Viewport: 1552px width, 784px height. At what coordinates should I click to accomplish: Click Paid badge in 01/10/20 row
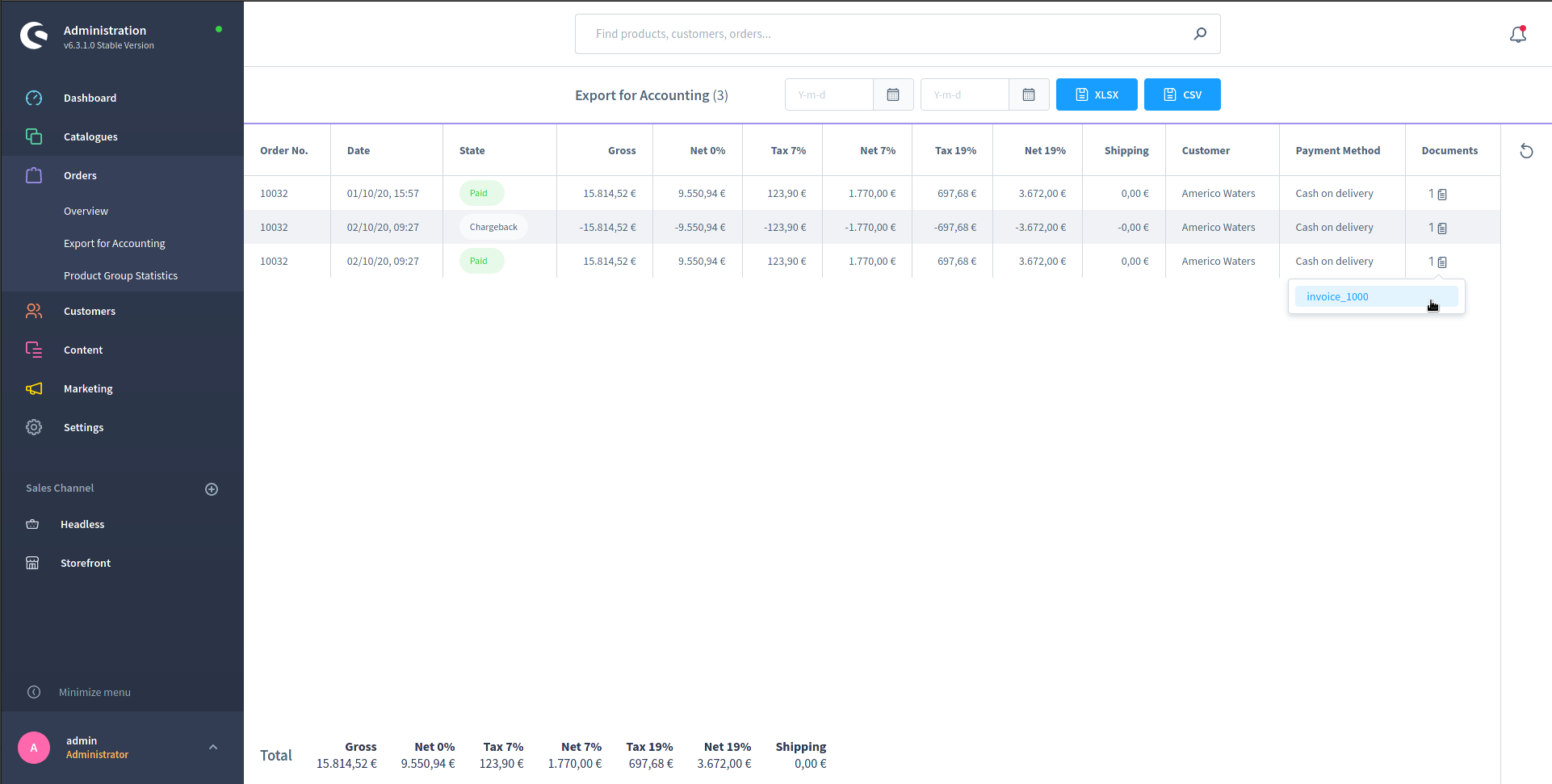point(481,194)
